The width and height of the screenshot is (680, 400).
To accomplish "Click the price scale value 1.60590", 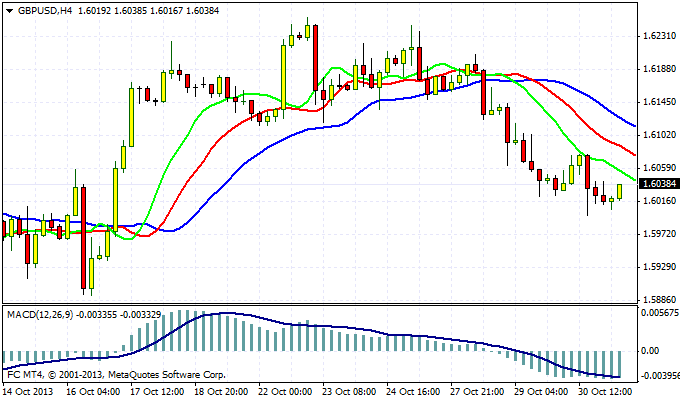I will coord(658,168).
